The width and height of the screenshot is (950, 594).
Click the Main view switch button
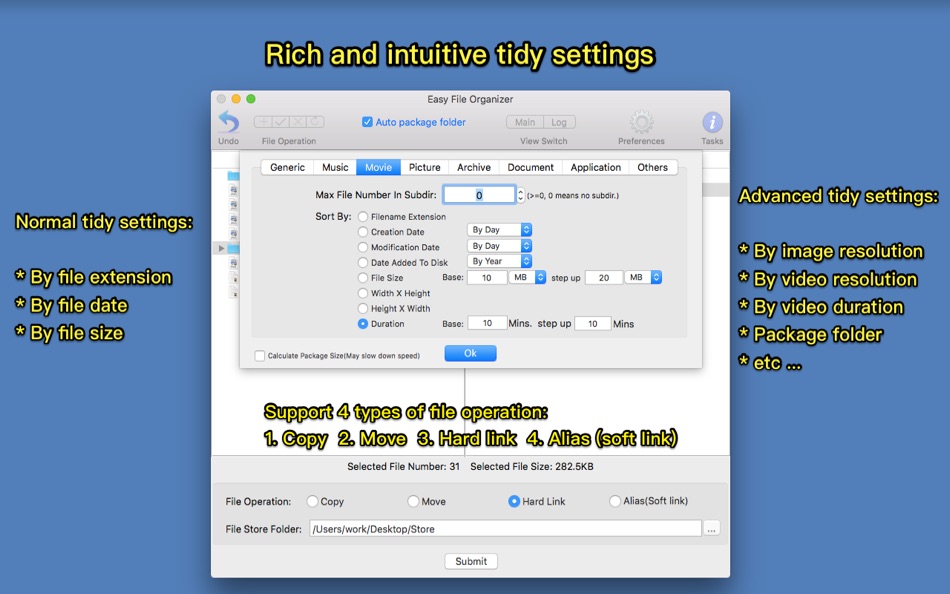click(525, 122)
